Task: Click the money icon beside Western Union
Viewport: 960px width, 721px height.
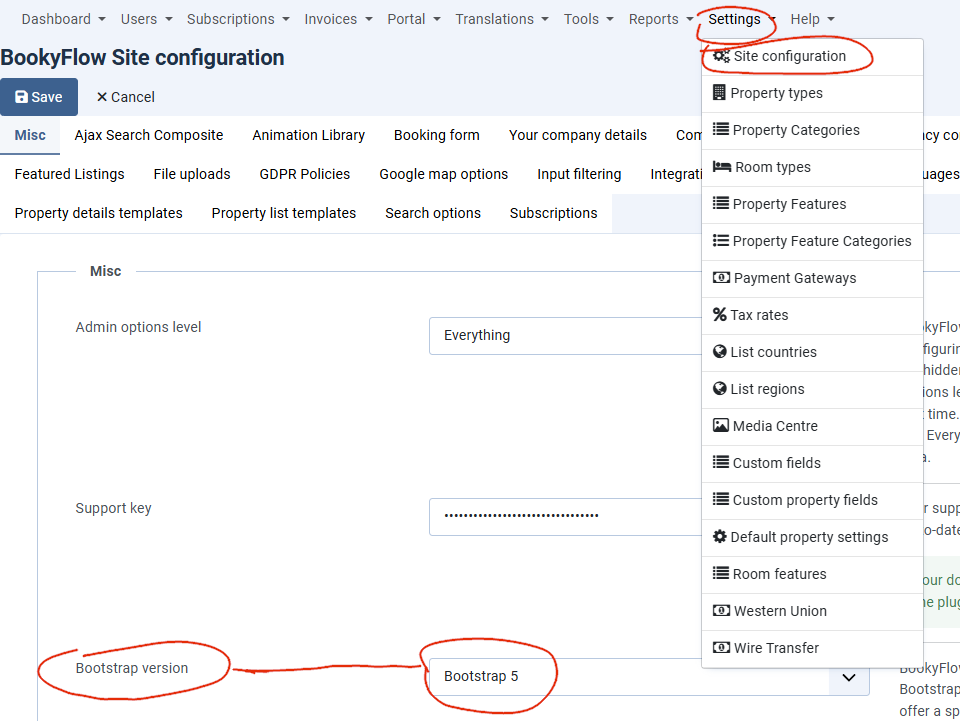Action: pyautogui.click(x=721, y=610)
